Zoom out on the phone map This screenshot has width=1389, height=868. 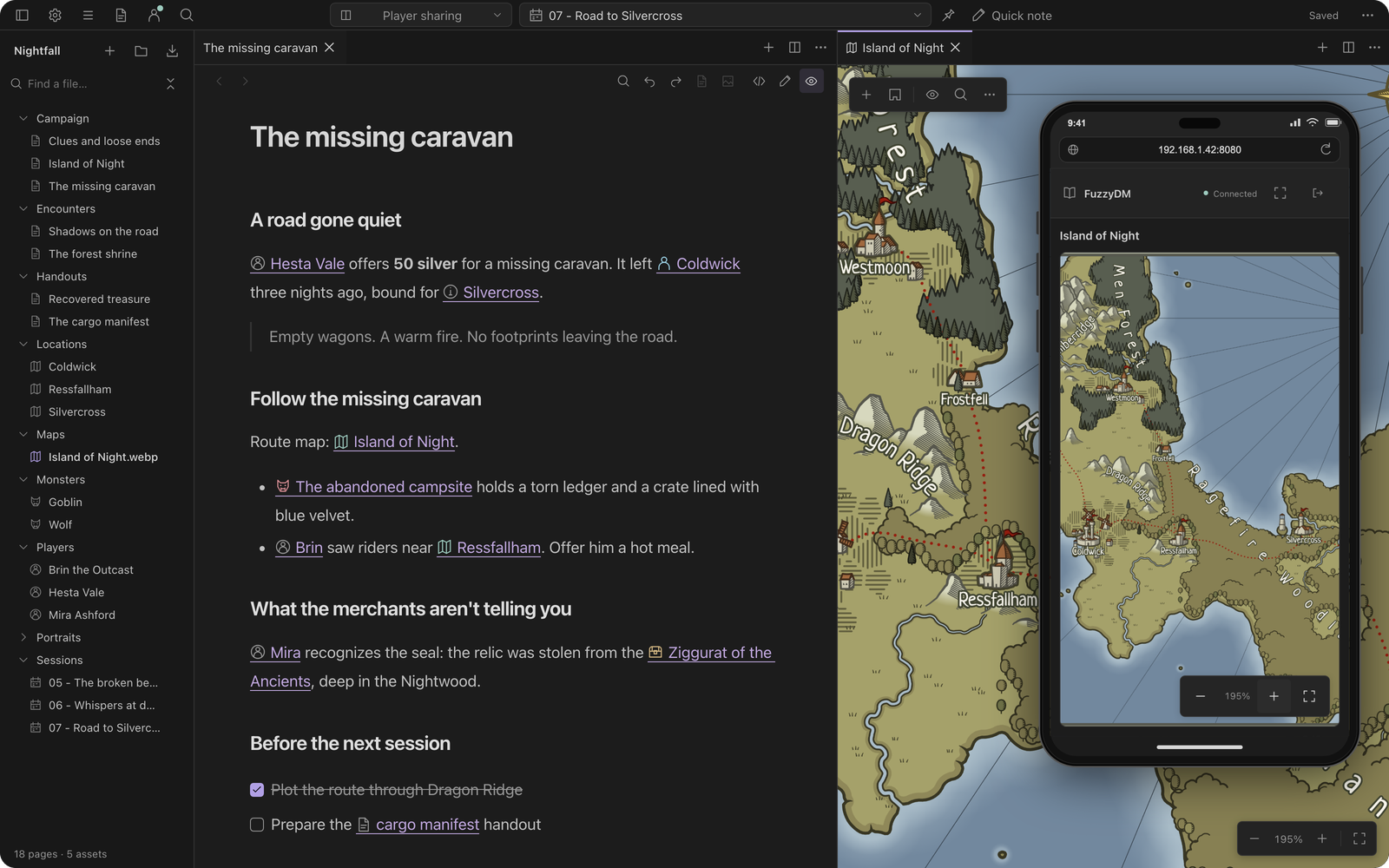click(x=1201, y=696)
